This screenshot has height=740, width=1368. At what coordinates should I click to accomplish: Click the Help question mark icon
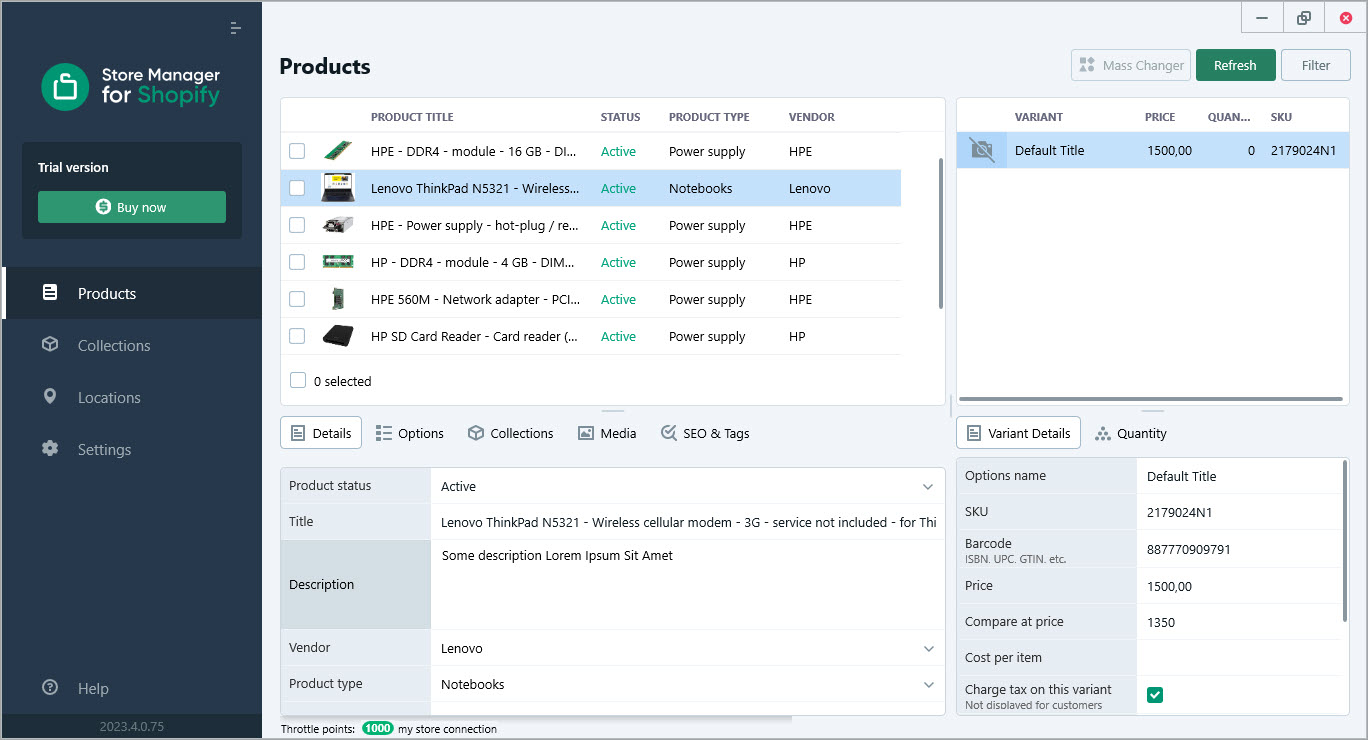pos(50,688)
